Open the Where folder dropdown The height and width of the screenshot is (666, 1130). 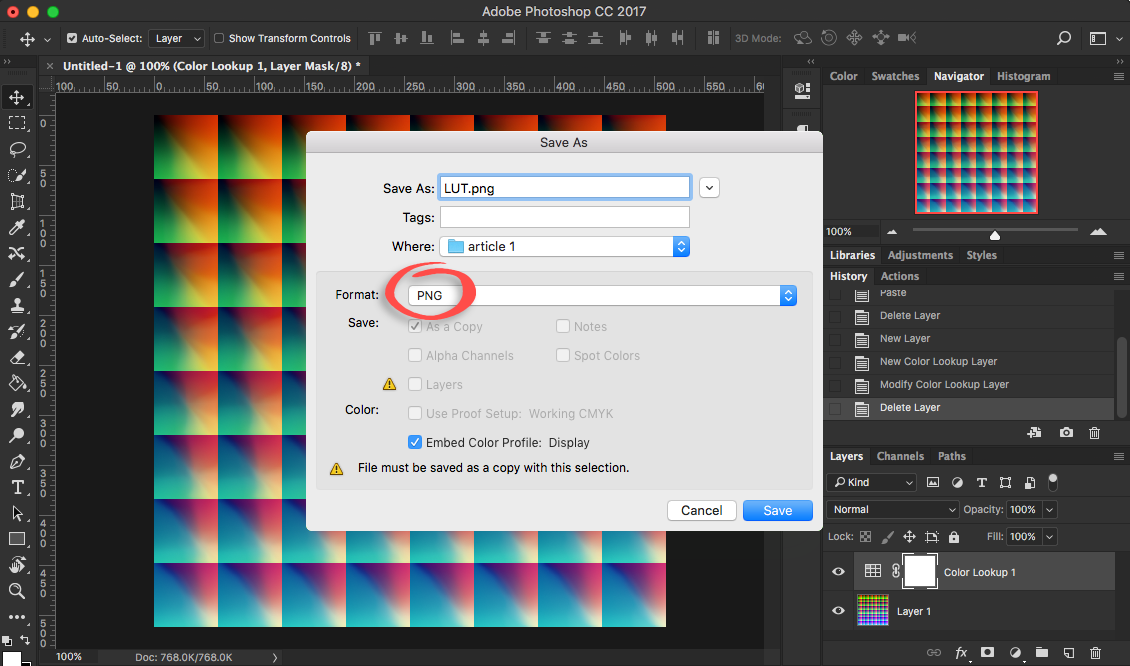tap(565, 247)
